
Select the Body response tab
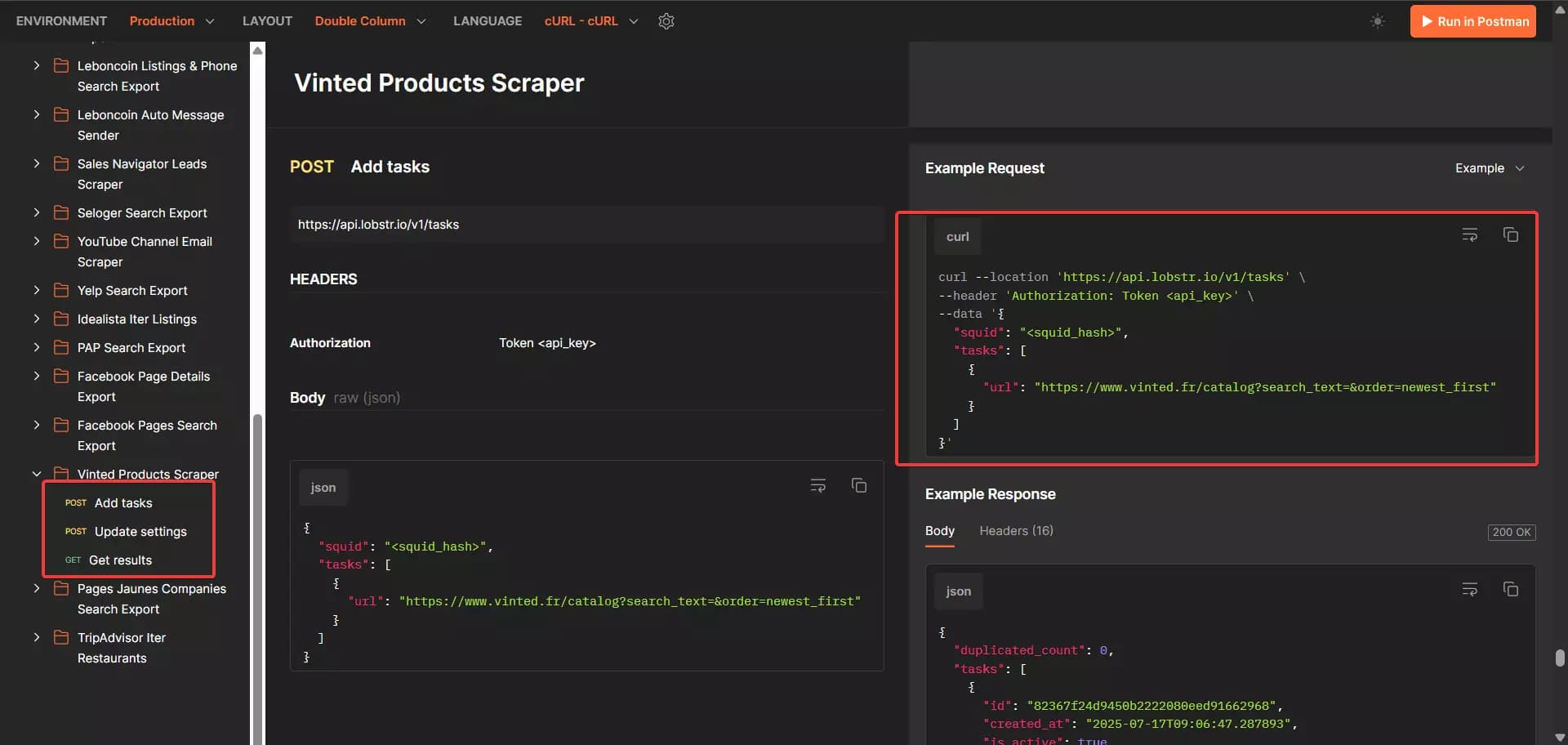tap(939, 530)
